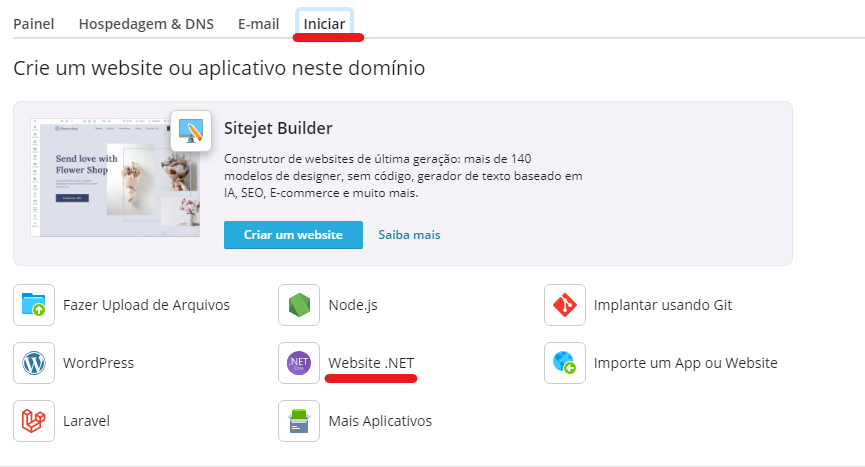Open the Saiba mais link
The image size is (865, 467).
click(x=409, y=235)
